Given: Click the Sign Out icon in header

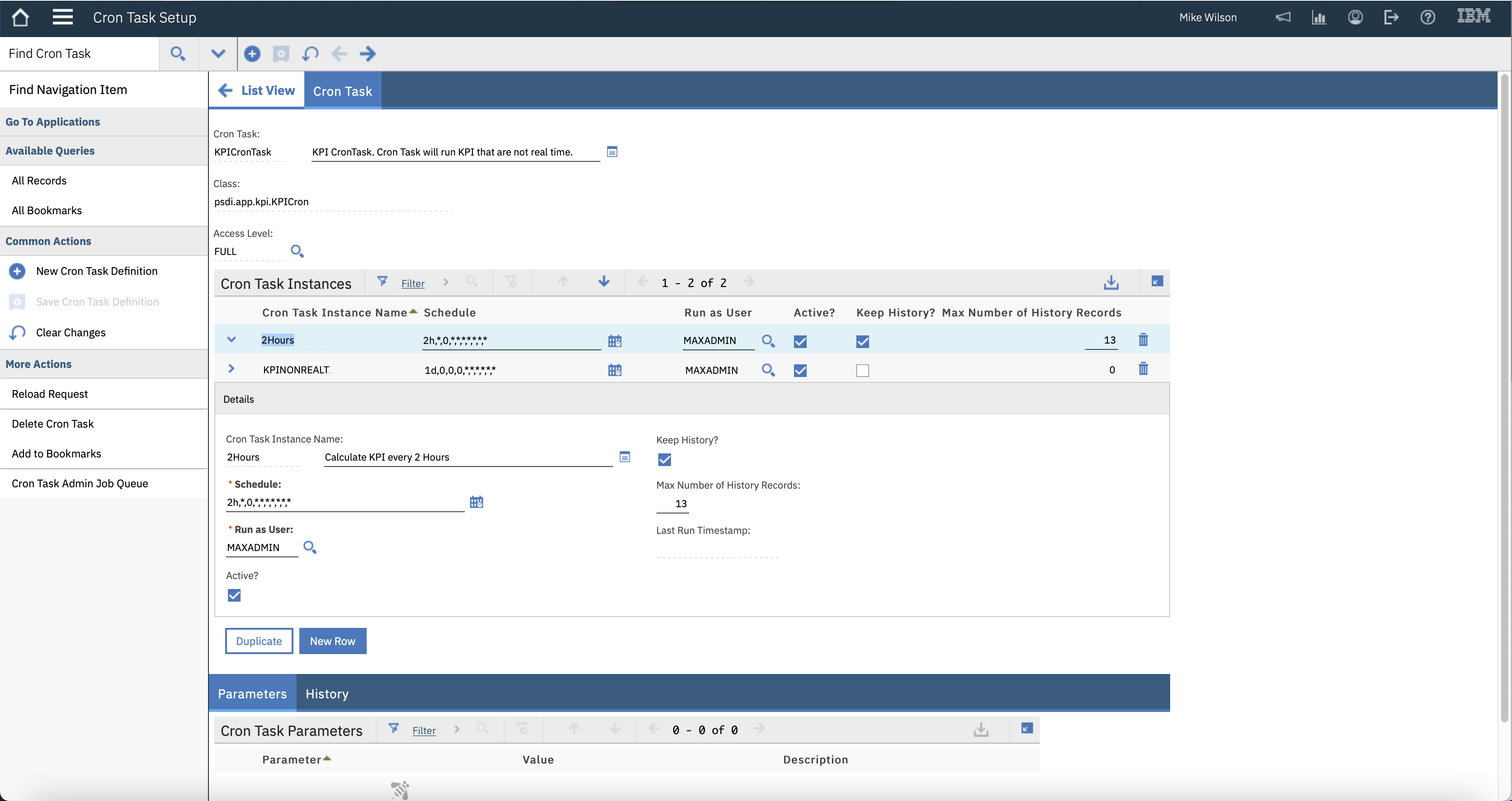Looking at the screenshot, I should coord(1391,18).
